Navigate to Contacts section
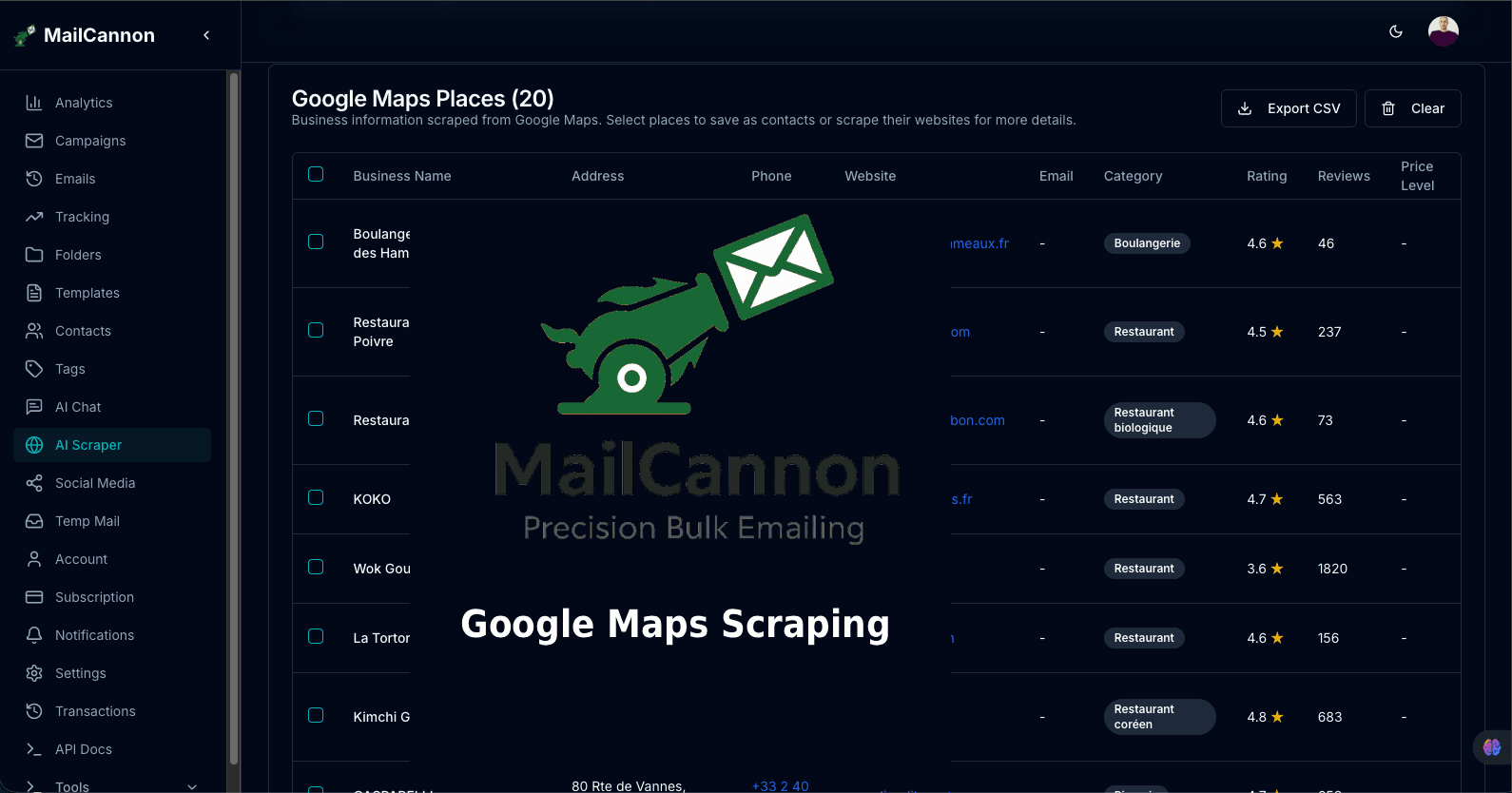 pos(112,331)
